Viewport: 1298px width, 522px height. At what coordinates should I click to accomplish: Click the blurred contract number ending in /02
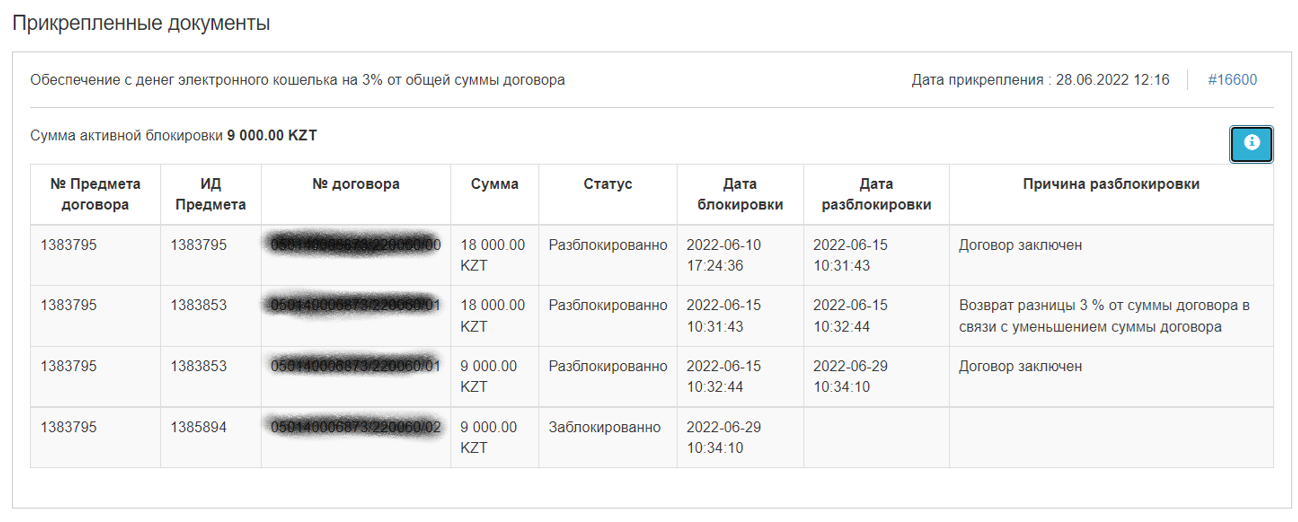pos(355,427)
